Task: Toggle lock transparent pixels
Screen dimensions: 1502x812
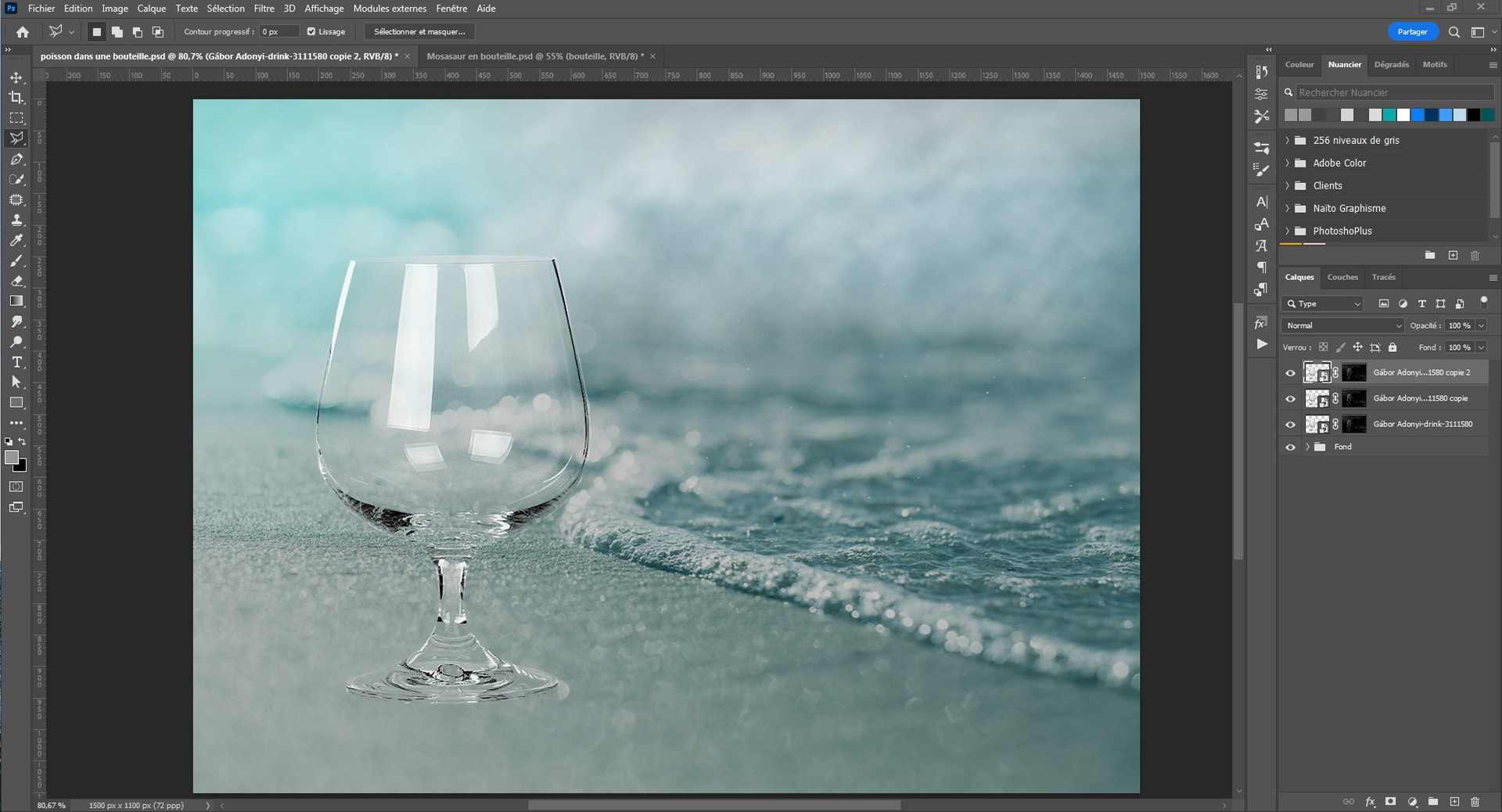Action: (1323, 347)
